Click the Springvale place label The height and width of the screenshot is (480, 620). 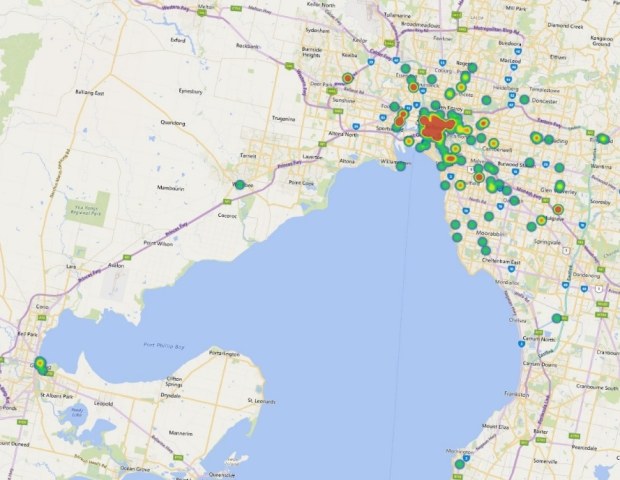click(x=547, y=242)
